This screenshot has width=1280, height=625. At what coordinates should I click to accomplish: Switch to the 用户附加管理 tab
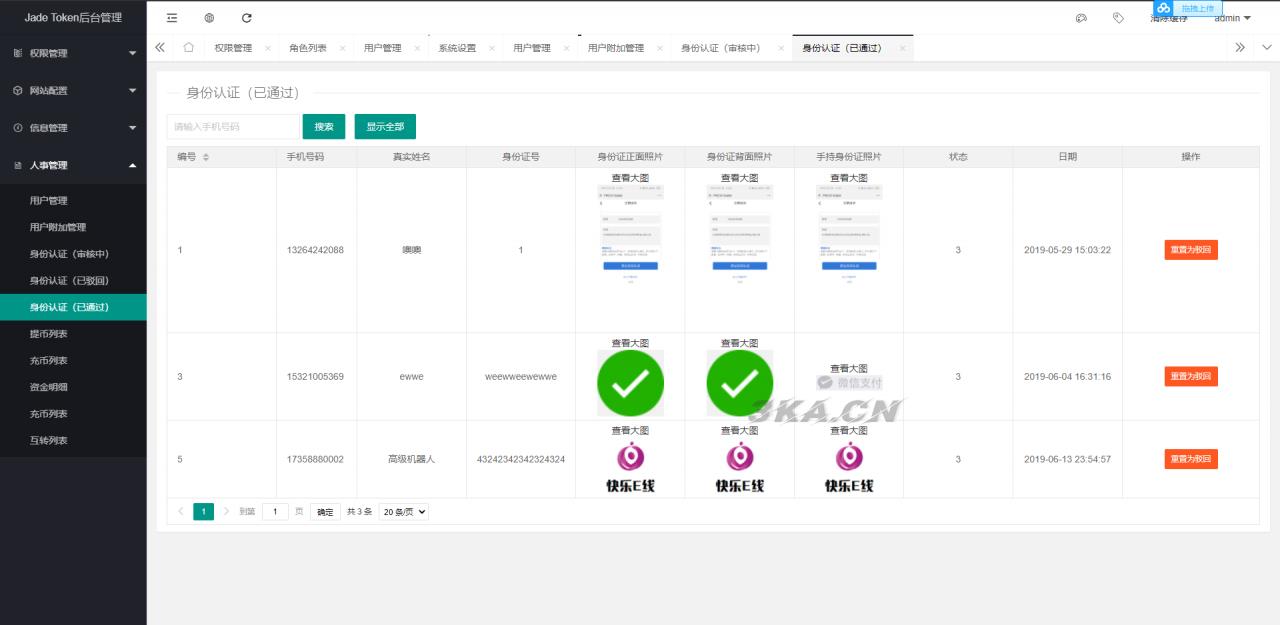click(616, 48)
